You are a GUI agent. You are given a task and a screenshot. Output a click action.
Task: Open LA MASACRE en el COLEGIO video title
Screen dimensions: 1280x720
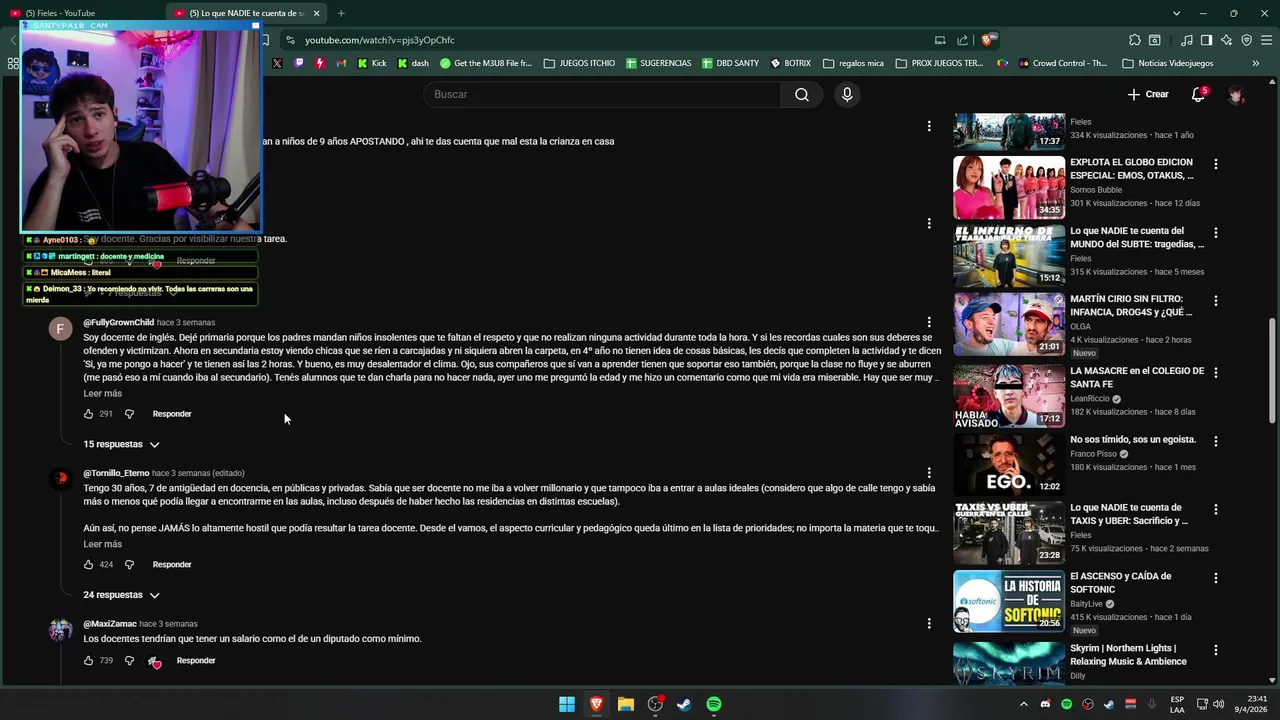pos(1137,377)
